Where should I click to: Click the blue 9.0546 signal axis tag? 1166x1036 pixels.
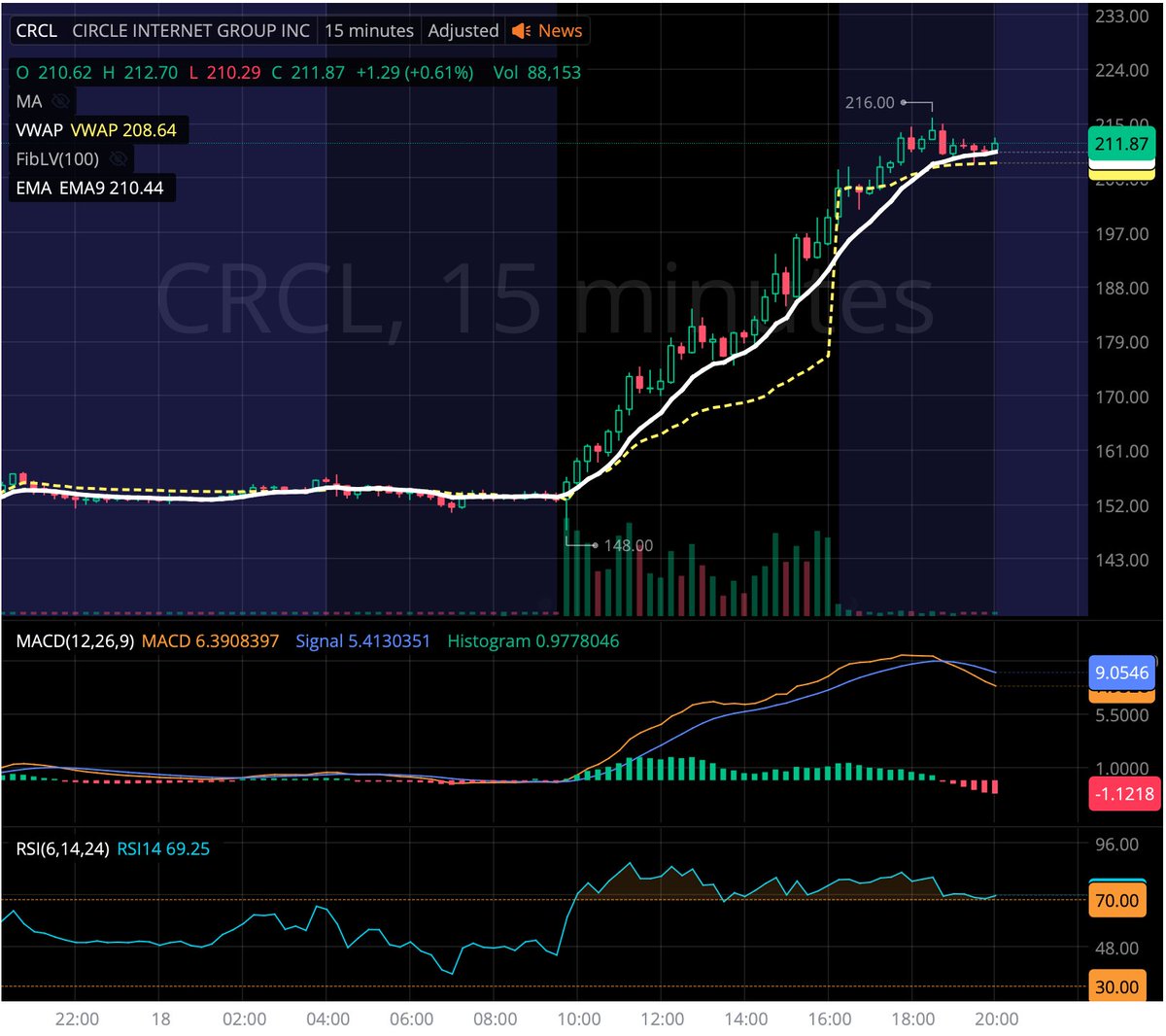click(x=1121, y=673)
